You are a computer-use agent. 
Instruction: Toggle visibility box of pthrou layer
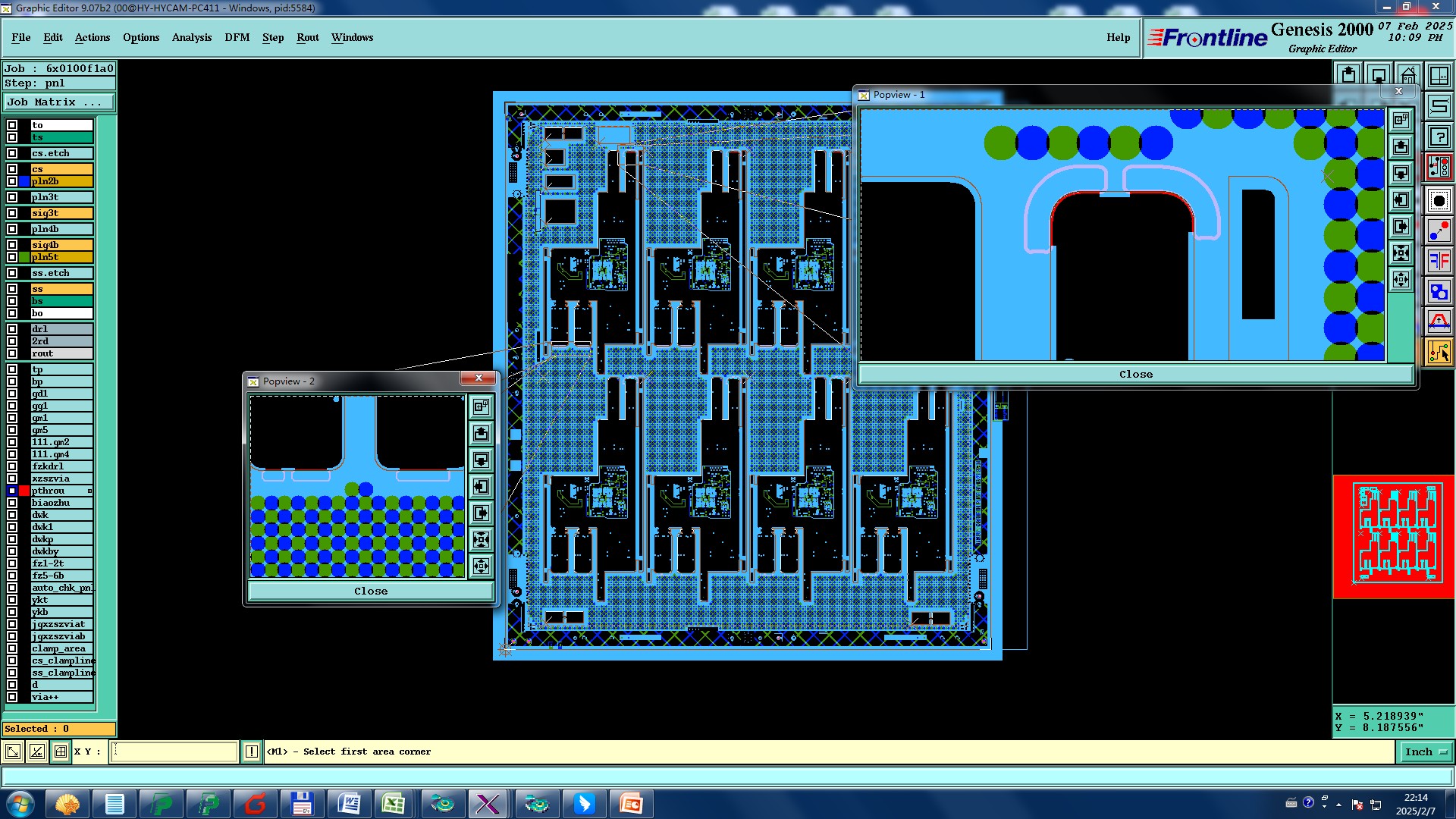point(12,491)
